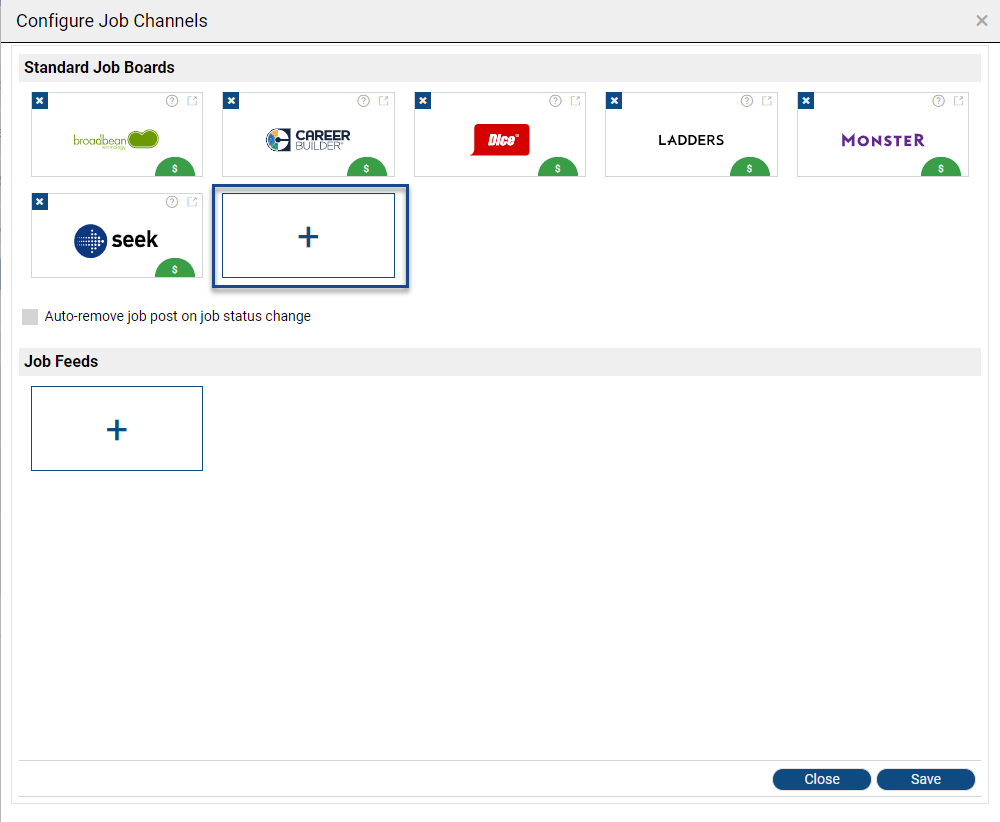Click the Ladders dollar badge
This screenshot has width=1000, height=822.
(749, 167)
